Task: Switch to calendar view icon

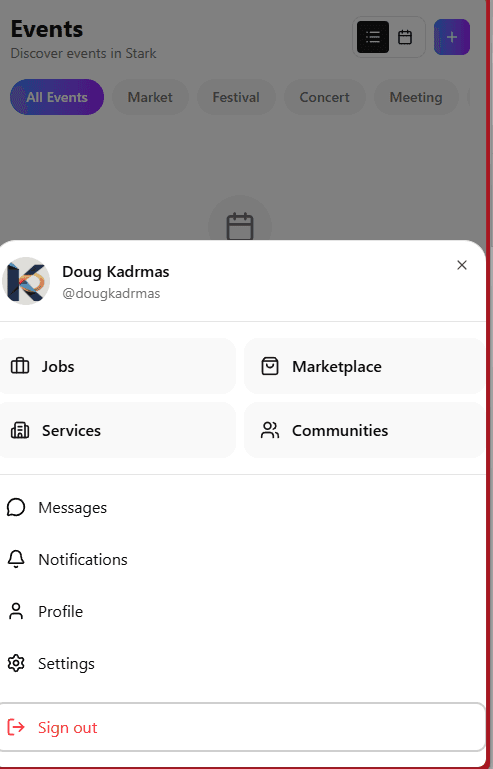Action: [405, 37]
